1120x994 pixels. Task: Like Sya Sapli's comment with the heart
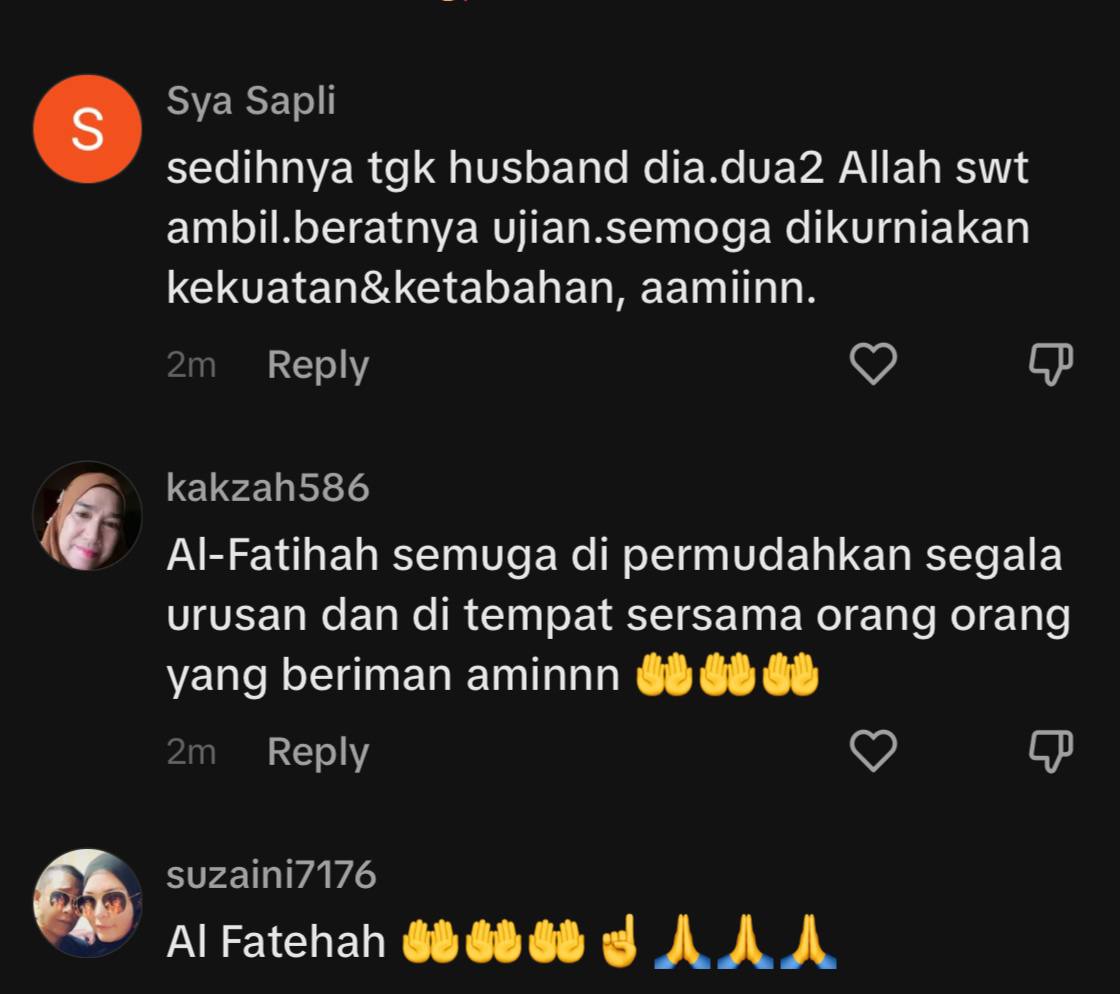pos(873,363)
